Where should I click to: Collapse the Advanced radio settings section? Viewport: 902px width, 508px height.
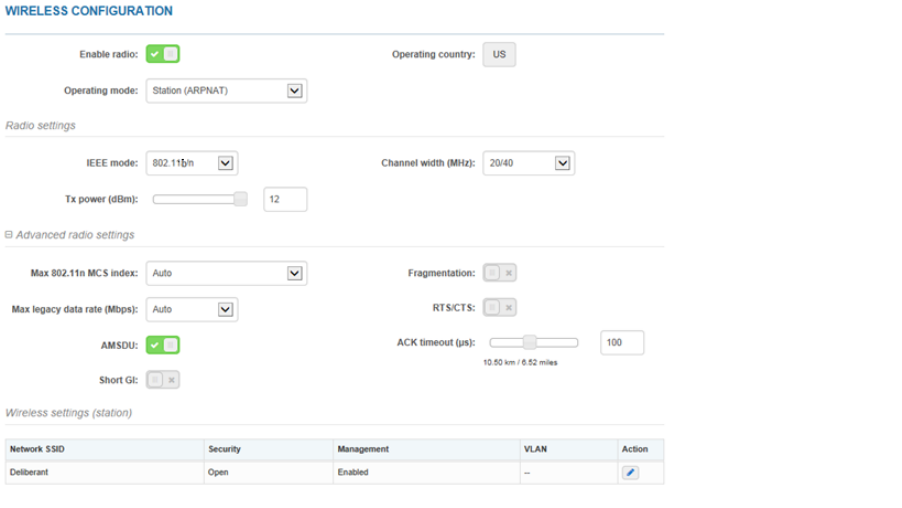click(9, 235)
